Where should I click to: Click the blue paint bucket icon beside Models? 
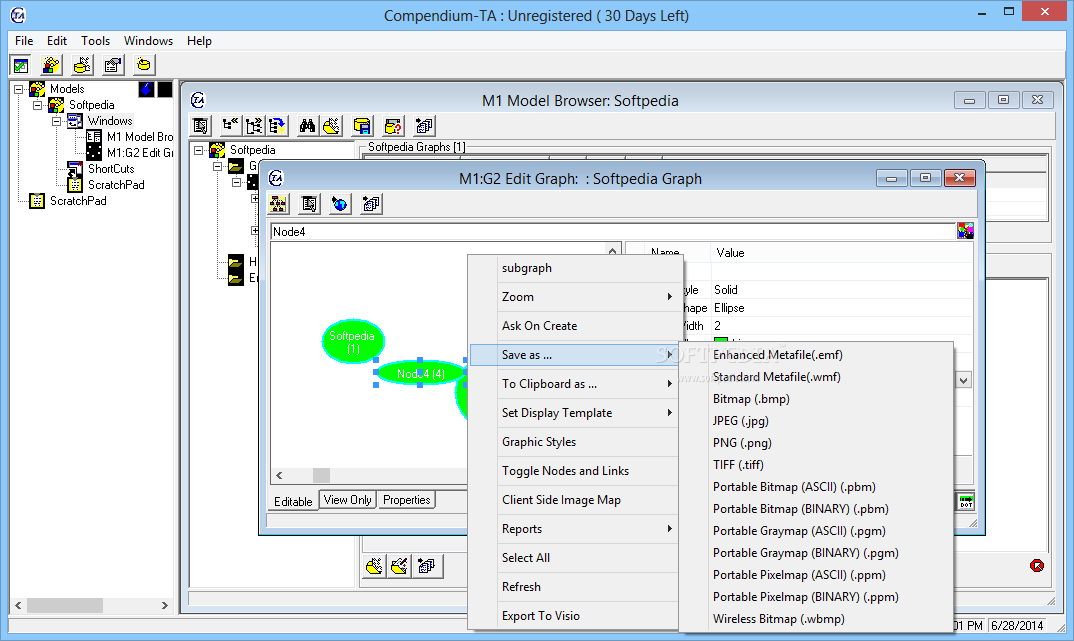pos(147,89)
